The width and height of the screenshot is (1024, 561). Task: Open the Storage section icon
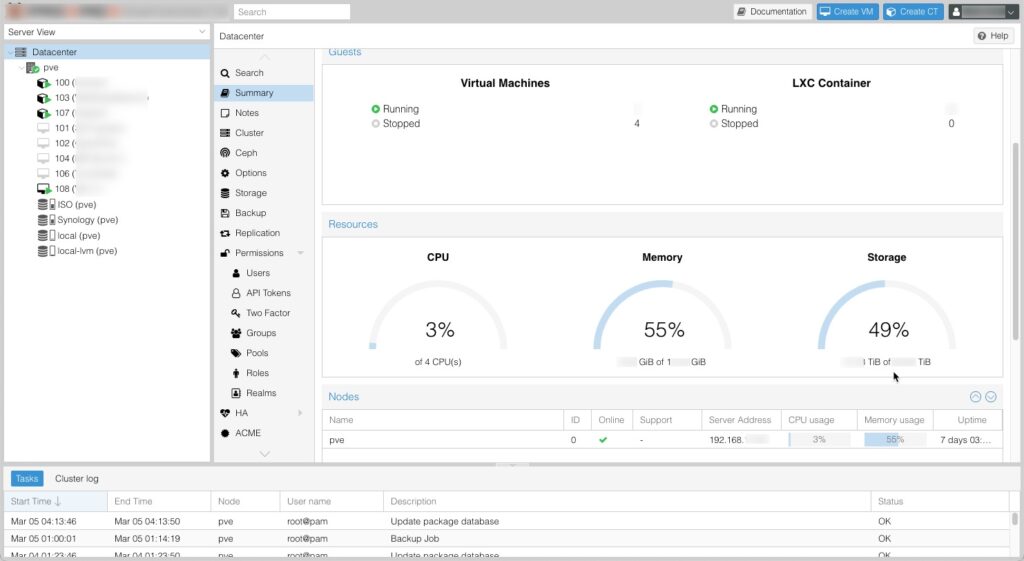point(225,193)
